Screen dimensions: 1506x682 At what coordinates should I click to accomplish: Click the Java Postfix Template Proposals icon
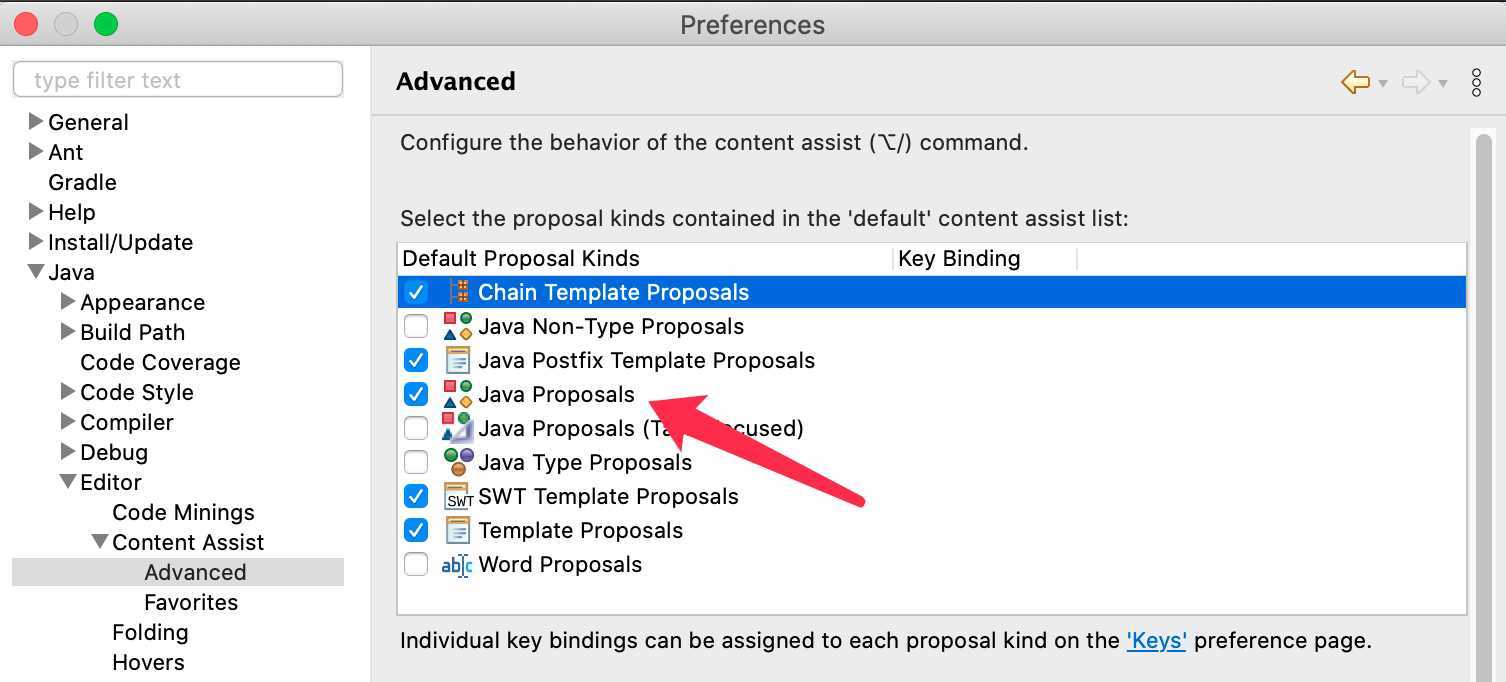(x=458, y=360)
